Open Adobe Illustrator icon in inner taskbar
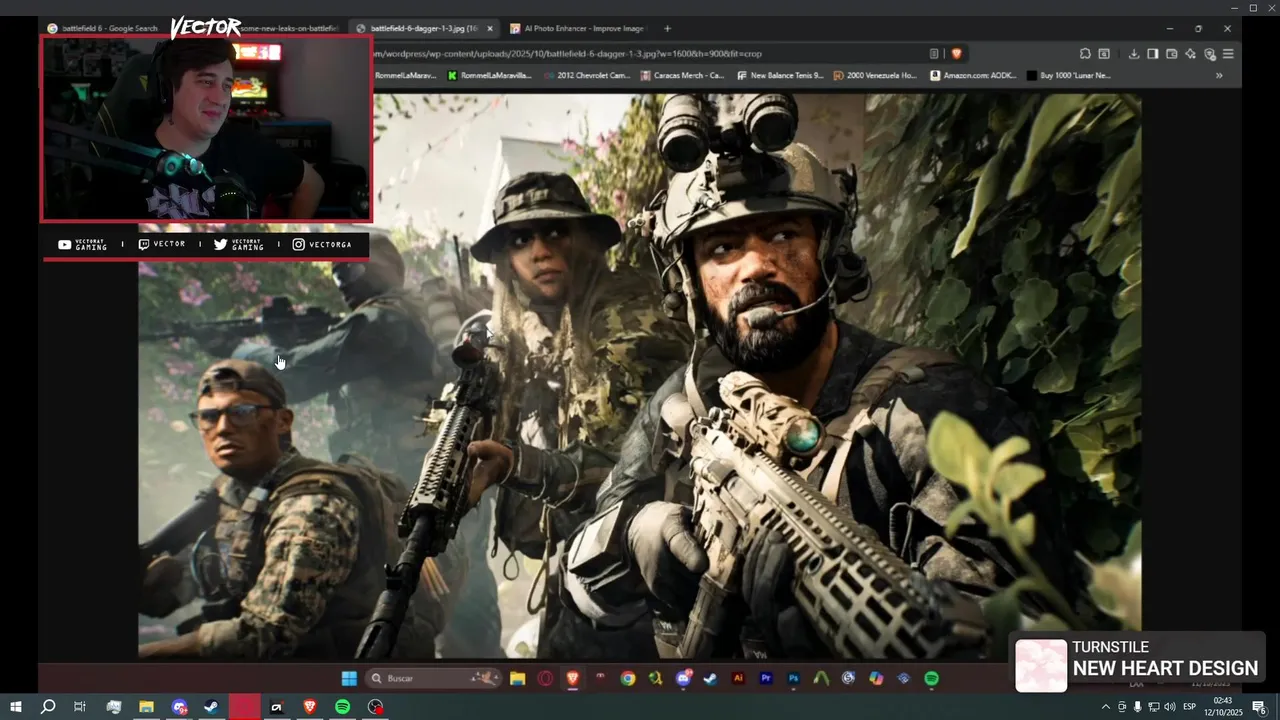Image resolution: width=1280 pixels, height=720 pixels. click(x=738, y=678)
